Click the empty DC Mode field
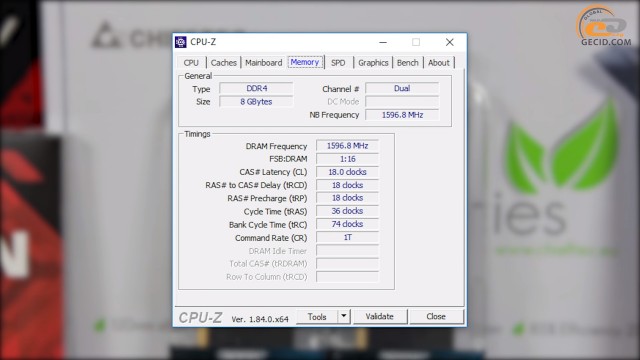This screenshot has width=640, height=360. pyautogui.click(x=402, y=102)
